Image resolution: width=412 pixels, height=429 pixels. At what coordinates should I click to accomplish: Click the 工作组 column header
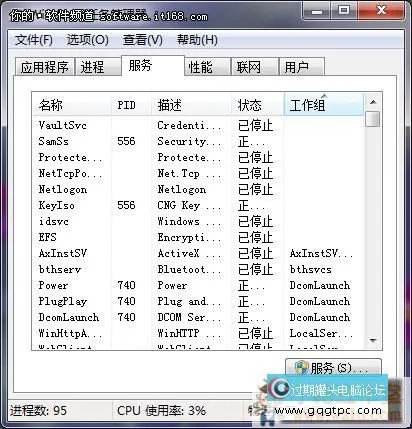coord(324,105)
